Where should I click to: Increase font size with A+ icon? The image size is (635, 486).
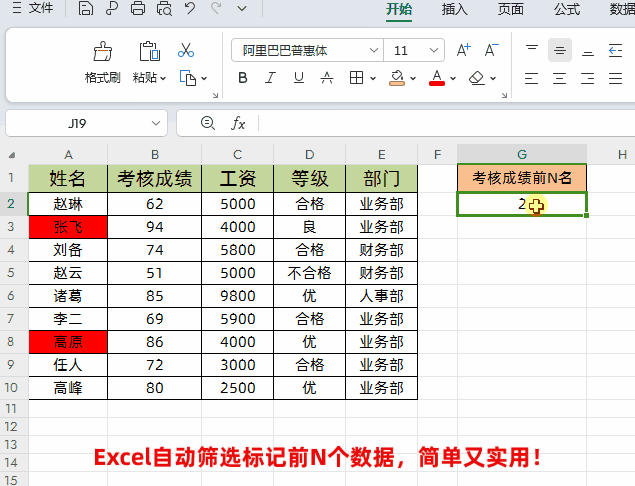tap(464, 50)
